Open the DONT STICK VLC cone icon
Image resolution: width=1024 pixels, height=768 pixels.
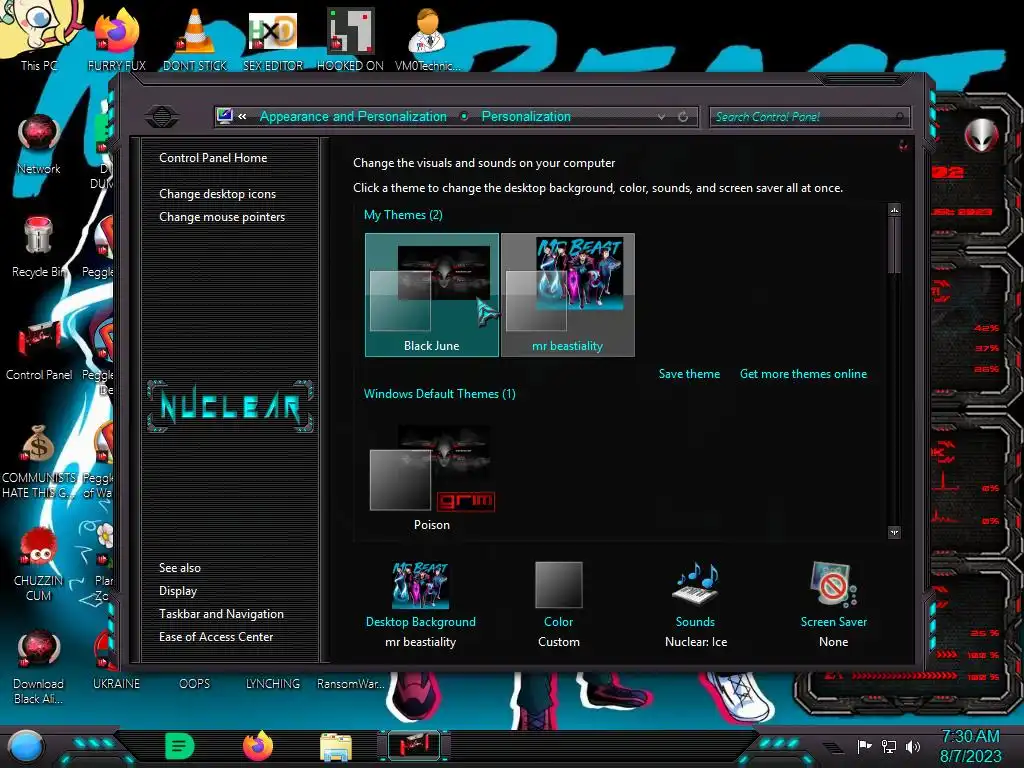click(x=195, y=38)
